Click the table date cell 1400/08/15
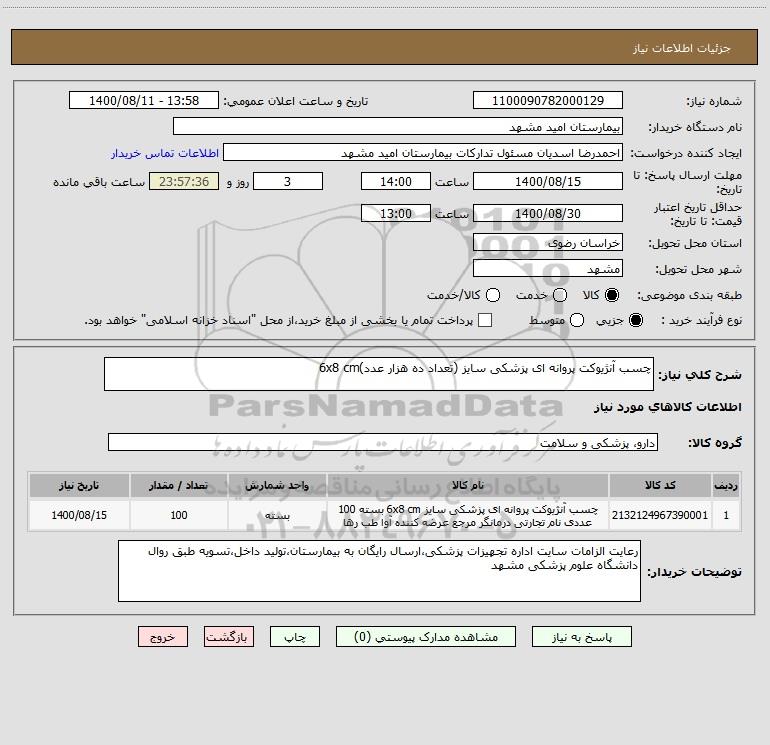The image size is (770, 745). tap(79, 515)
